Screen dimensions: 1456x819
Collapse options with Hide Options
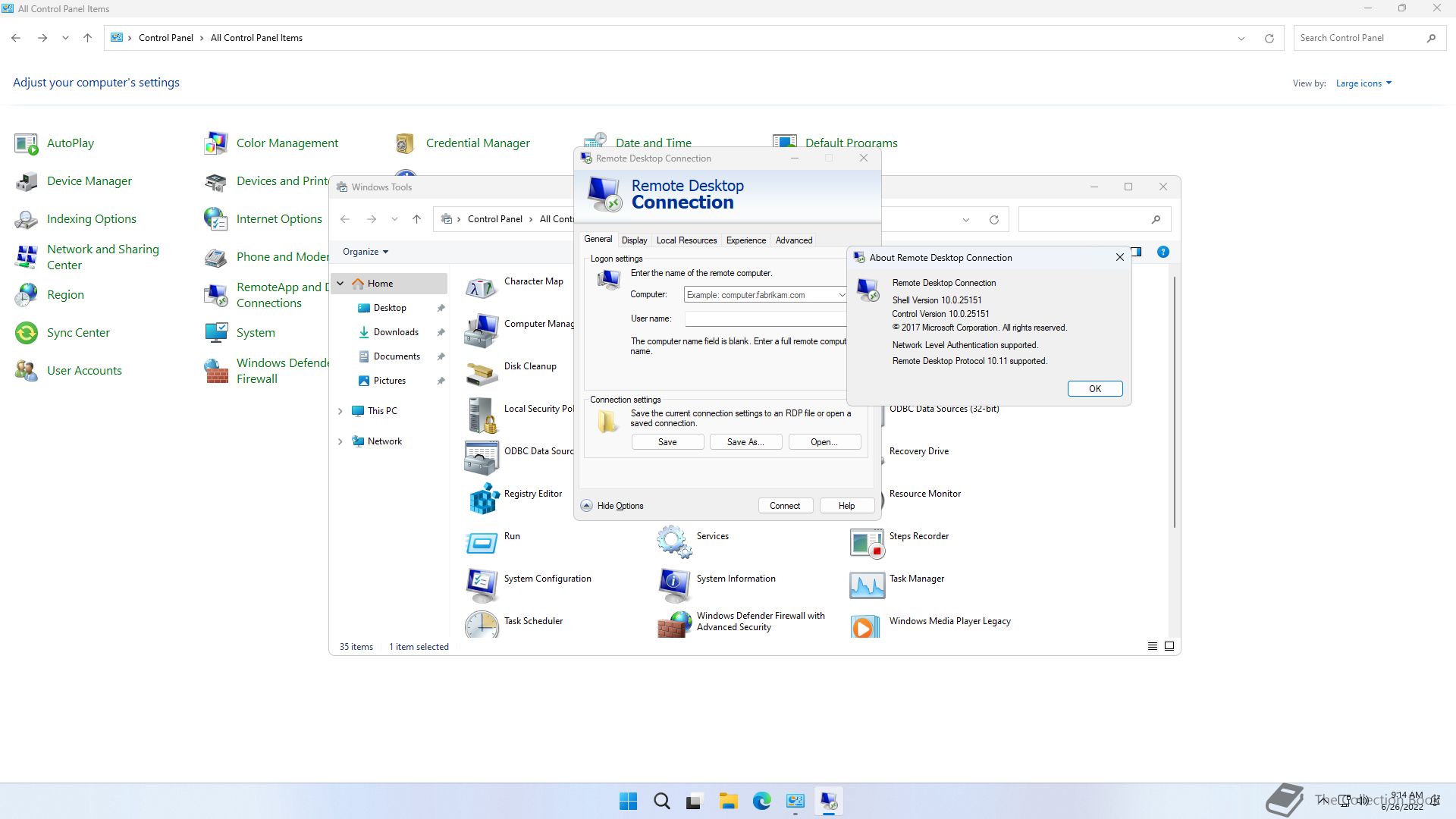pyautogui.click(x=613, y=506)
